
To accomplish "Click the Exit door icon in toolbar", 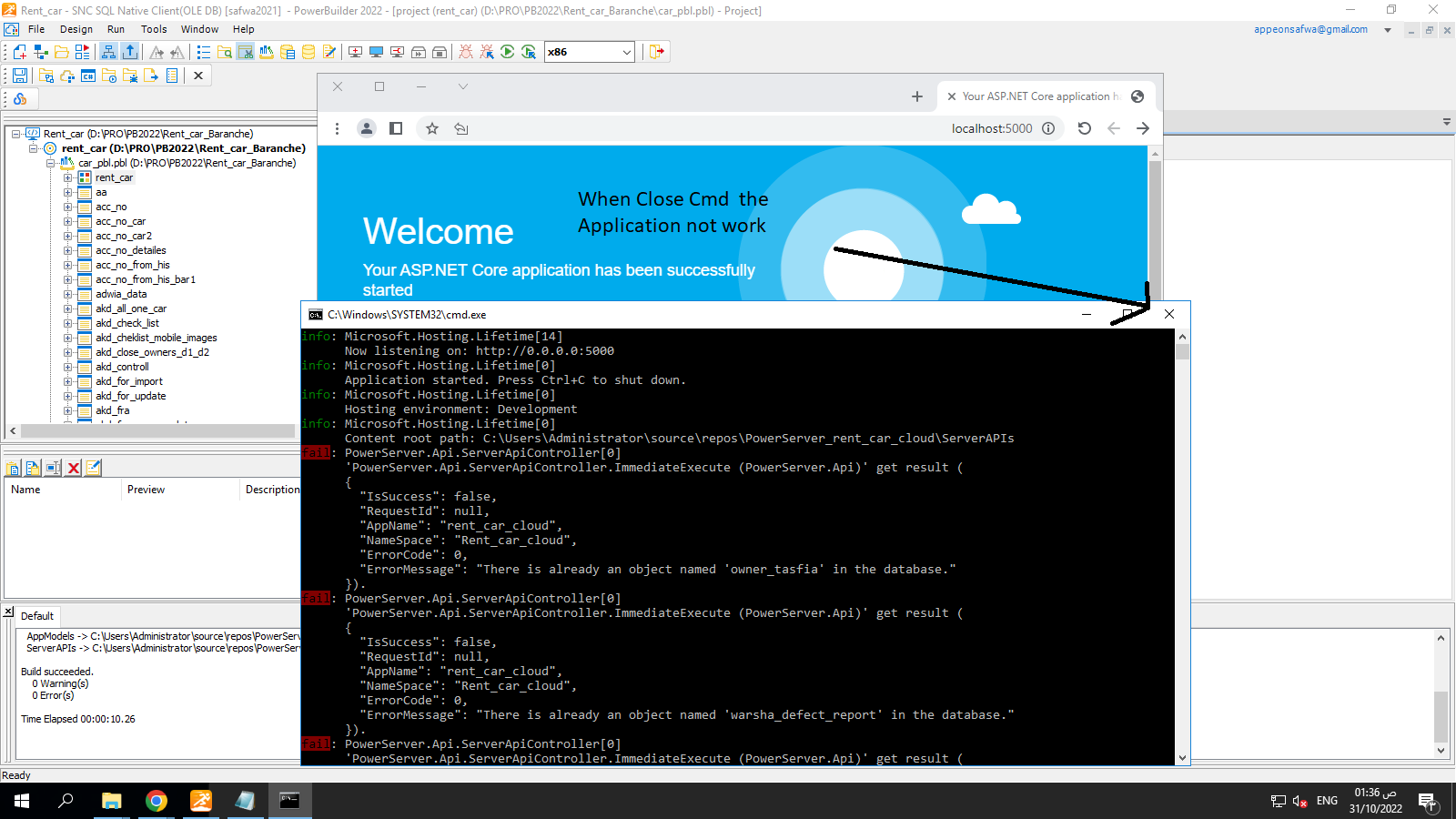I will click(x=656, y=52).
